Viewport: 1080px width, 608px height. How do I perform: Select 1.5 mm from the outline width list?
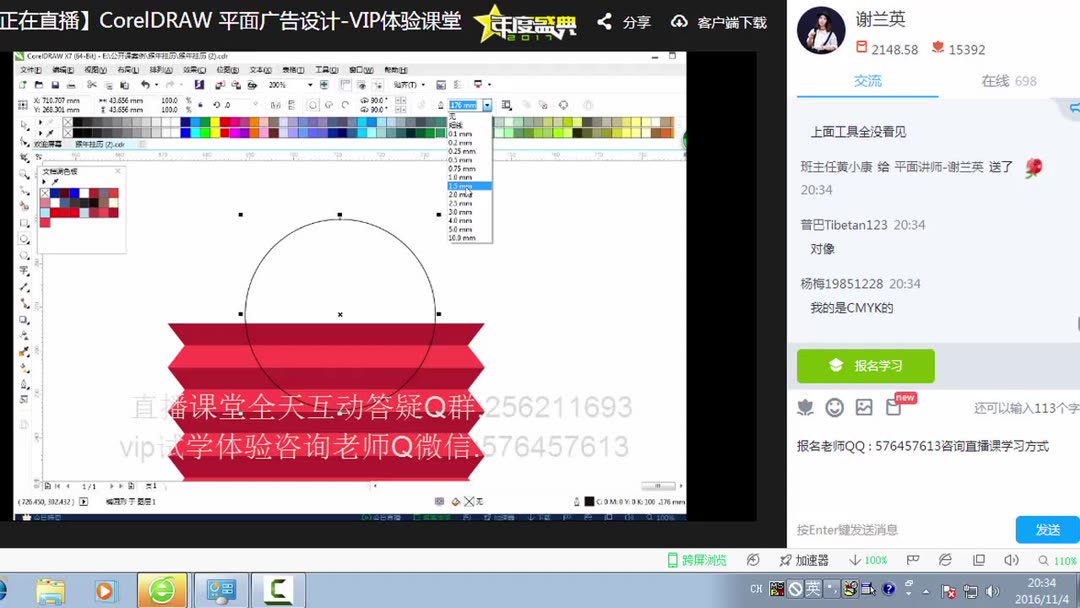[x=465, y=186]
